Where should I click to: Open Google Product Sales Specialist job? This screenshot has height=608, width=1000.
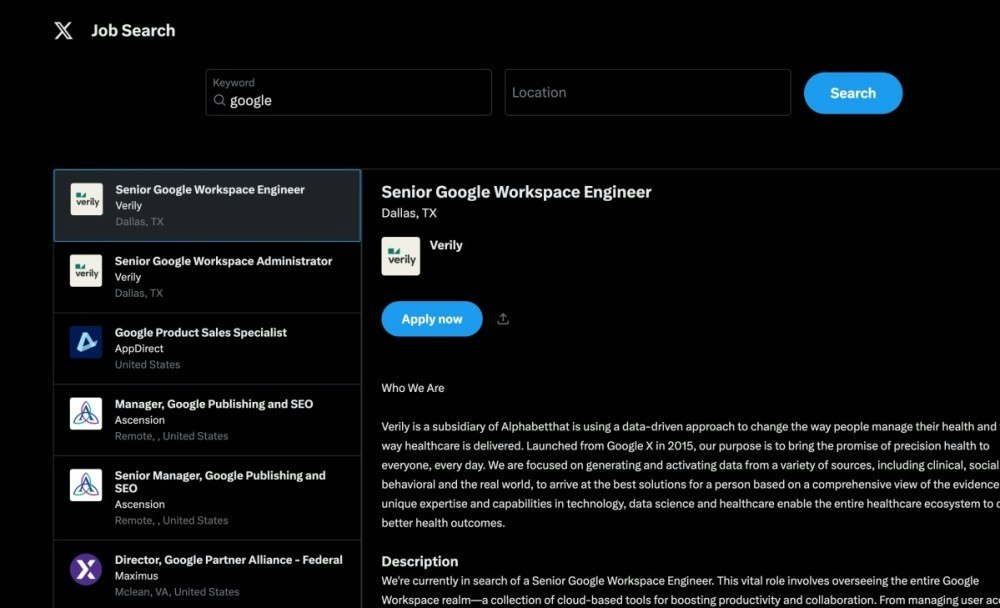point(207,348)
